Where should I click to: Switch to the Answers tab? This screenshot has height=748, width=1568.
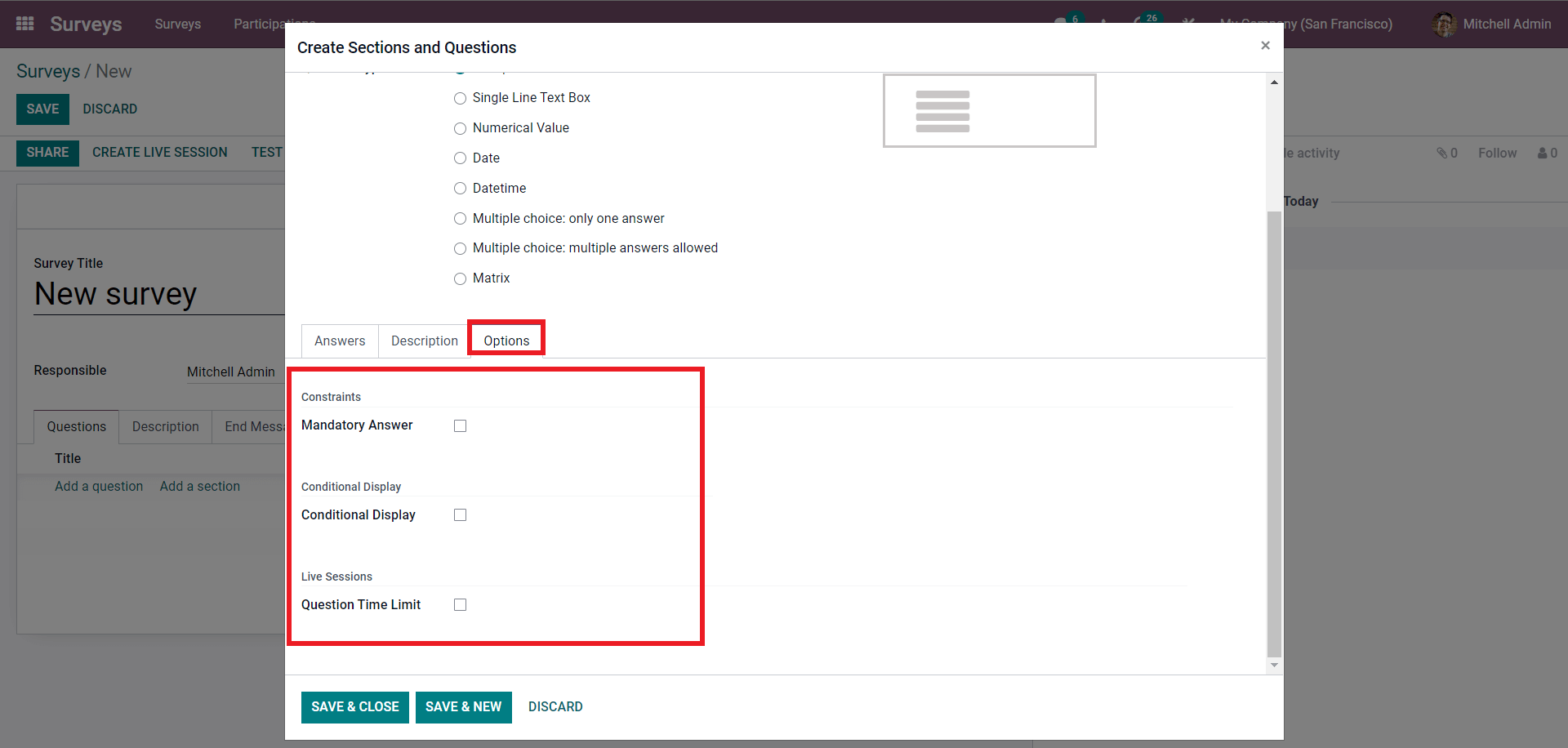(x=340, y=341)
